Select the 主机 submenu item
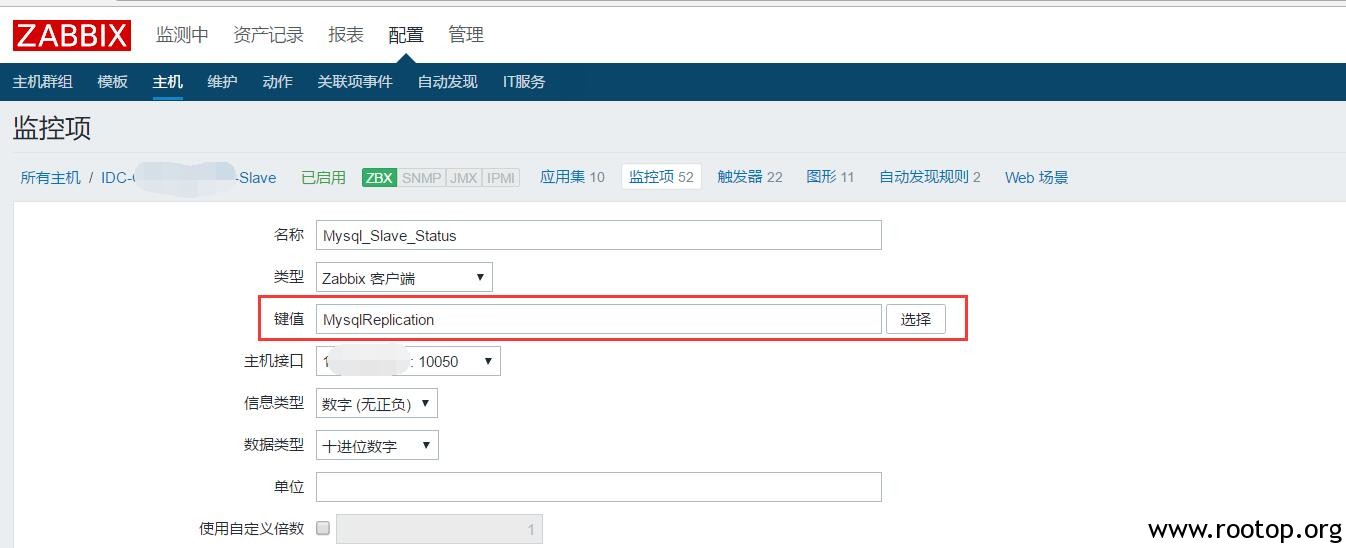This screenshot has width=1346, height=548. click(168, 82)
